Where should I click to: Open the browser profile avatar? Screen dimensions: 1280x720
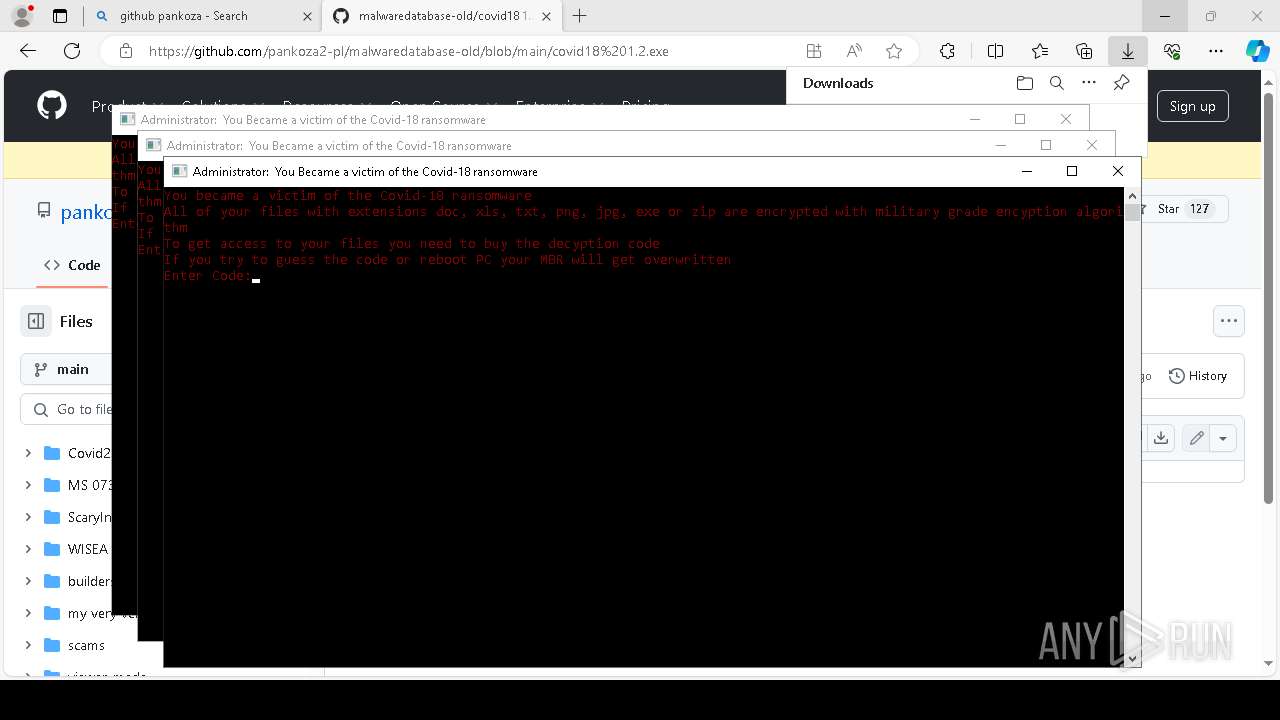click(22, 16)
